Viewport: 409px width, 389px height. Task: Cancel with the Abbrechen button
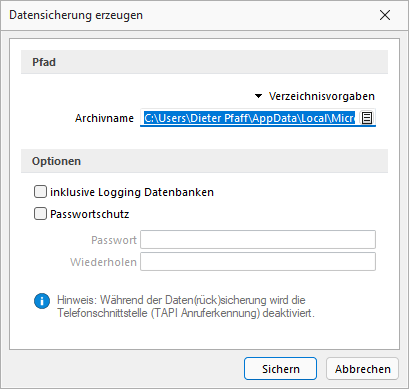pos(362,369)
